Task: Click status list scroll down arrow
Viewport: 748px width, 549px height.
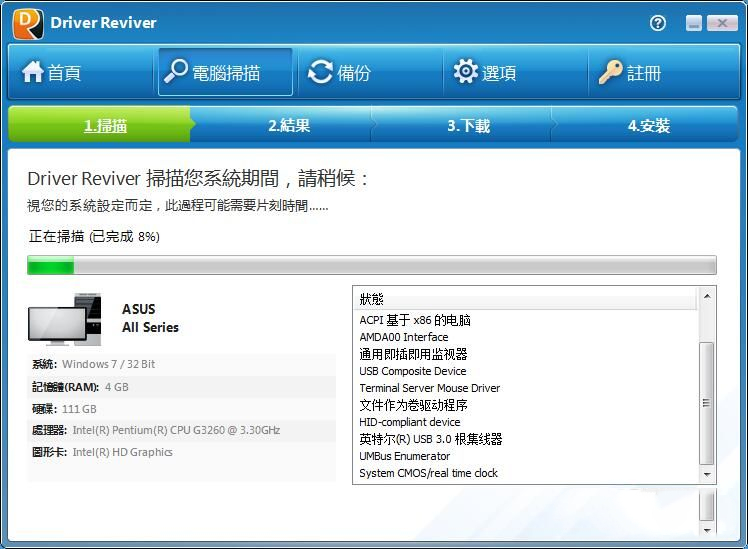Action: 707,475
